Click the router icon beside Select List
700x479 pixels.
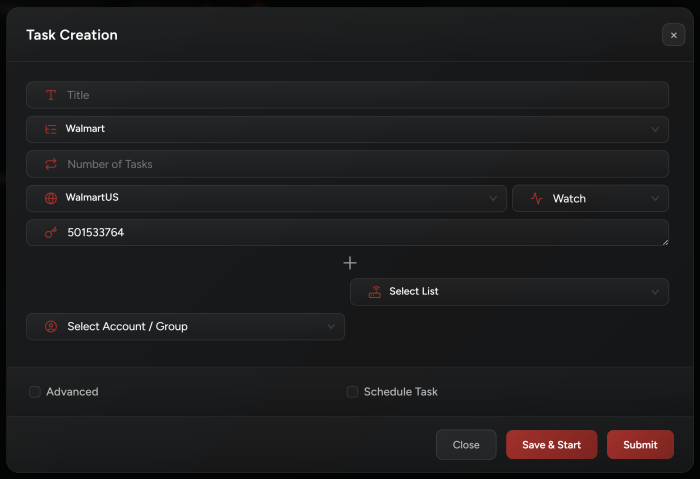click(375, 292)
